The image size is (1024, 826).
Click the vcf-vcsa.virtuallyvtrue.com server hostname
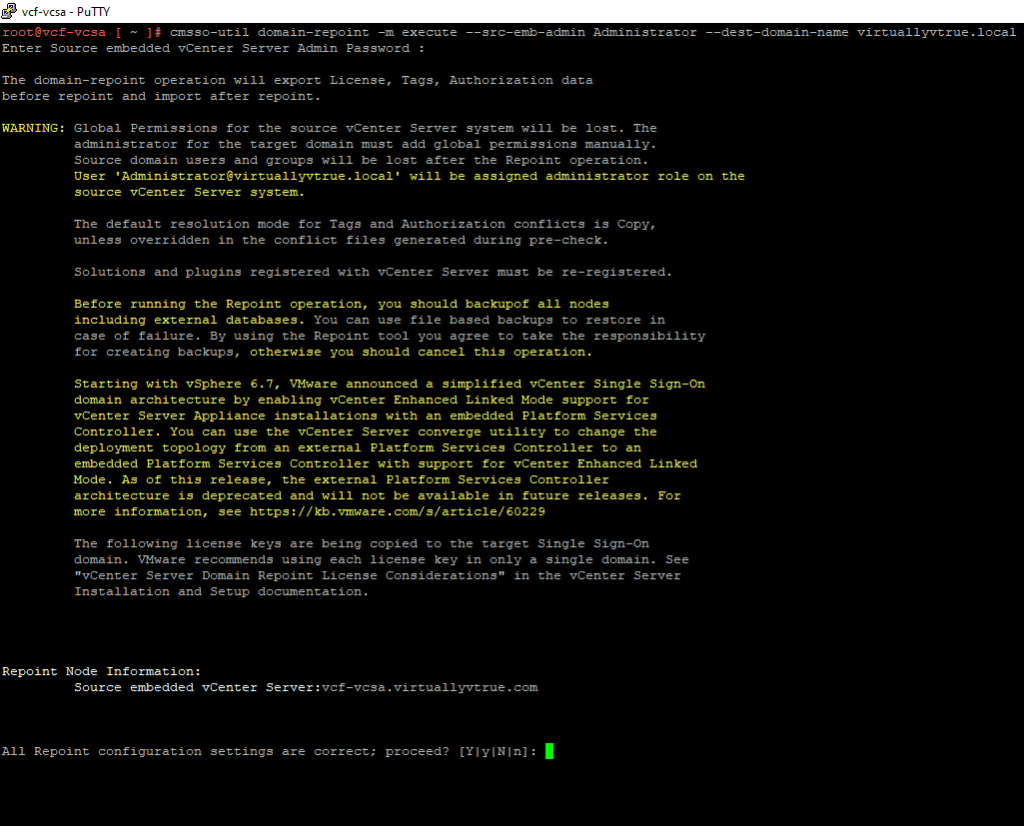tap(429, 688)
